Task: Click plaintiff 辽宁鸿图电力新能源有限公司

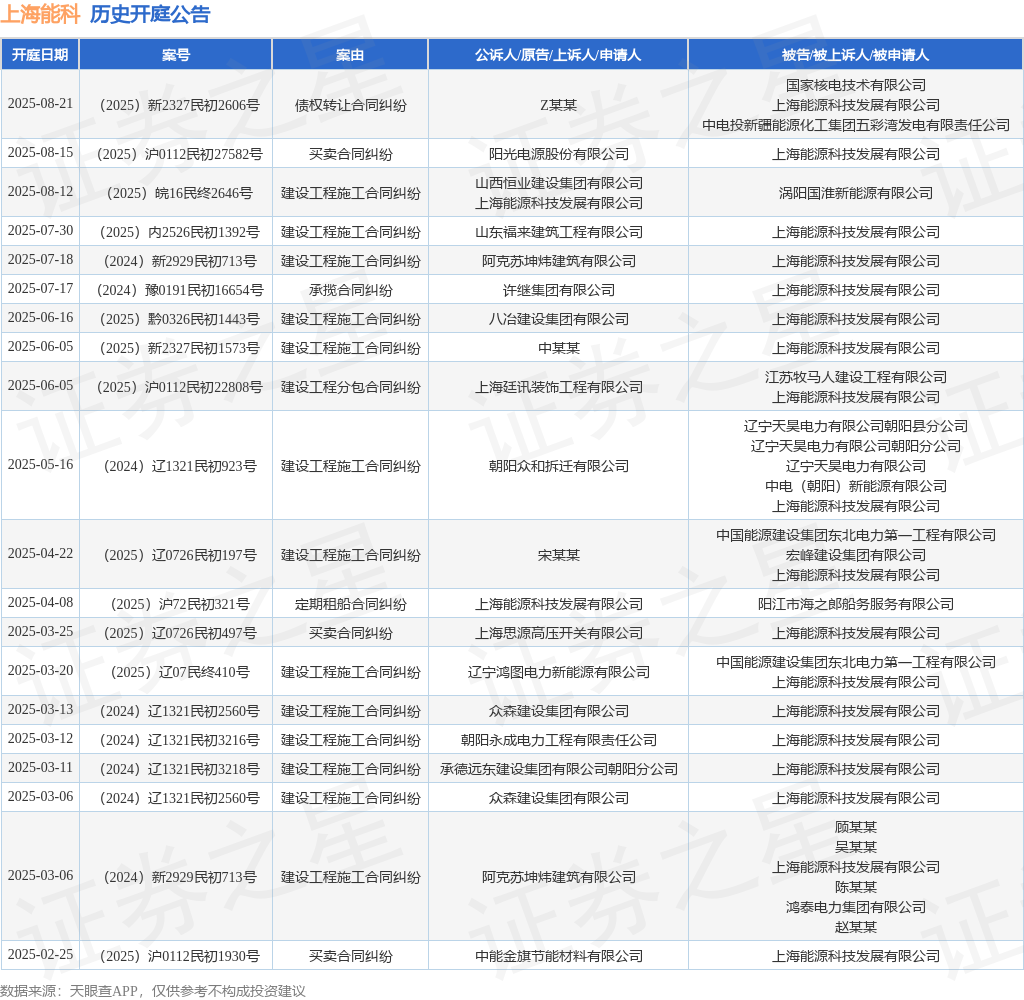Action: 558,672
